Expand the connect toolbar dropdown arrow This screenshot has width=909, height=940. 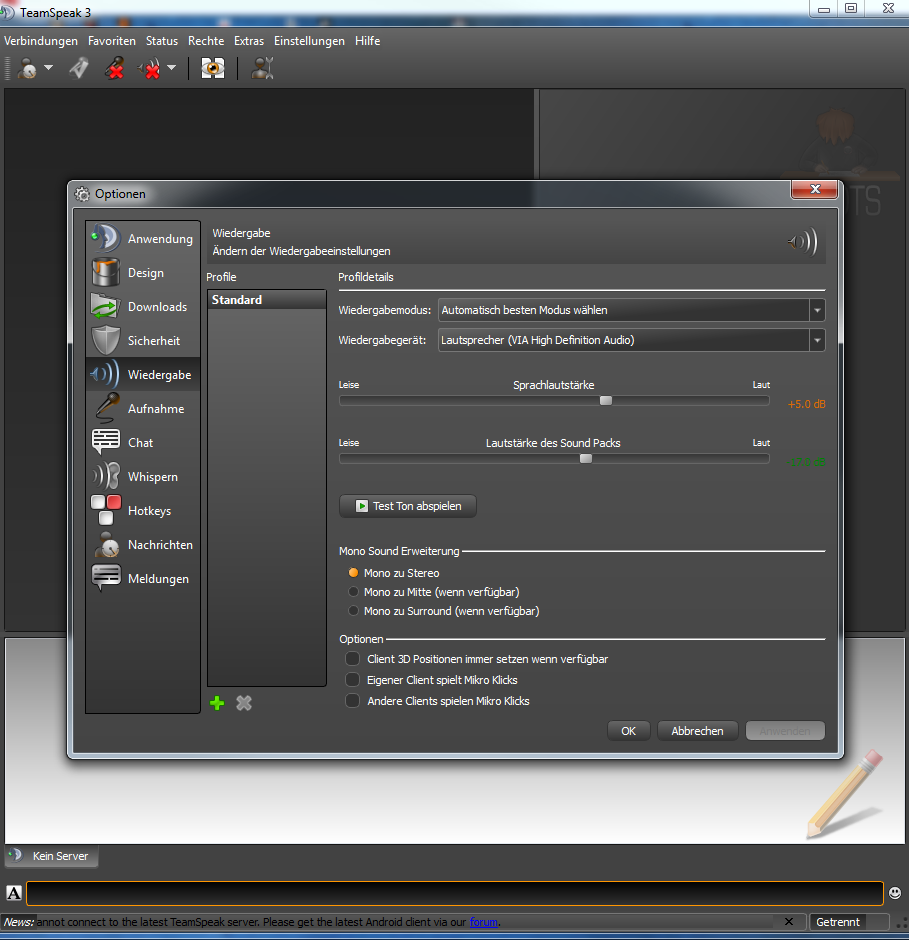[x=48, y=69]
